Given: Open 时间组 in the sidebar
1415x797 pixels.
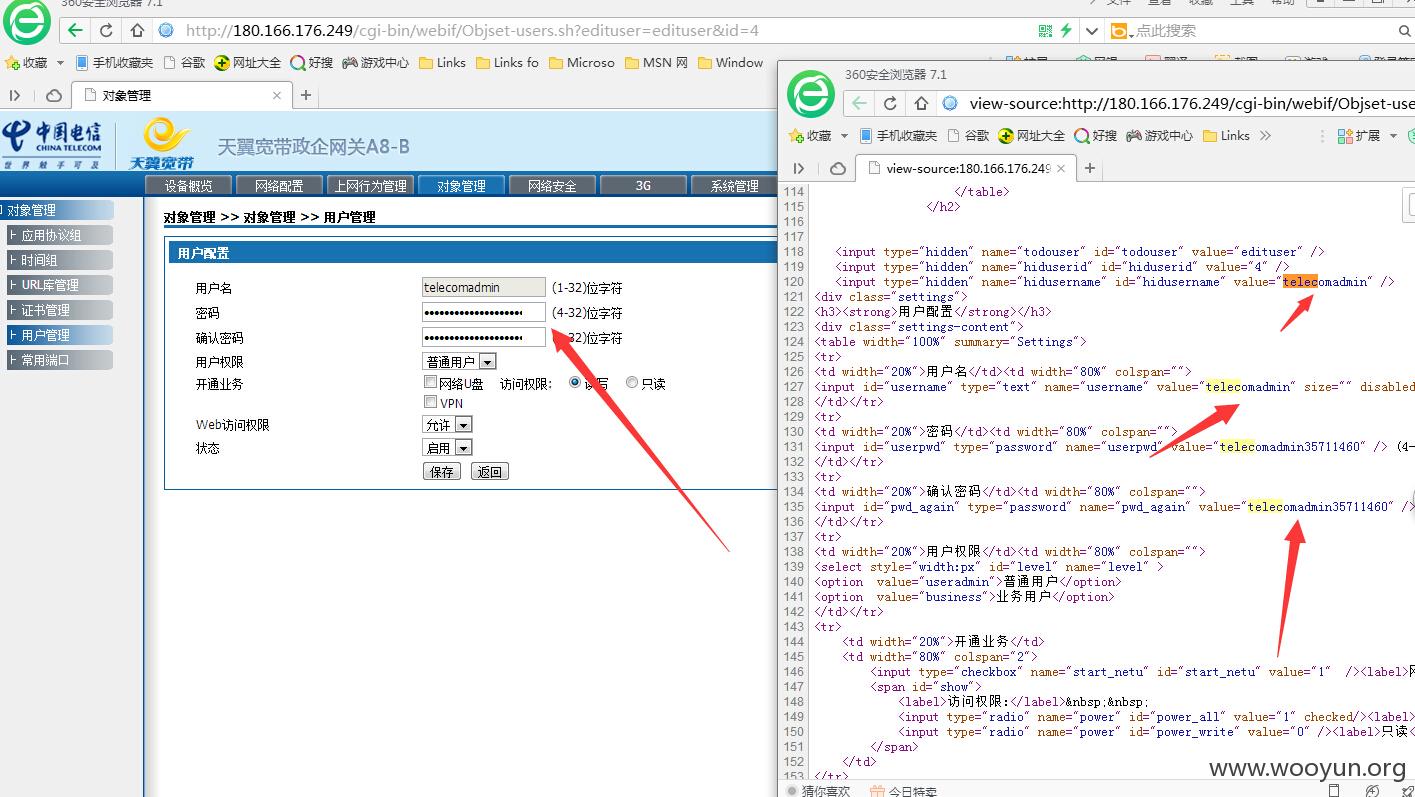Looking at the screenshot, I should 60,260.
